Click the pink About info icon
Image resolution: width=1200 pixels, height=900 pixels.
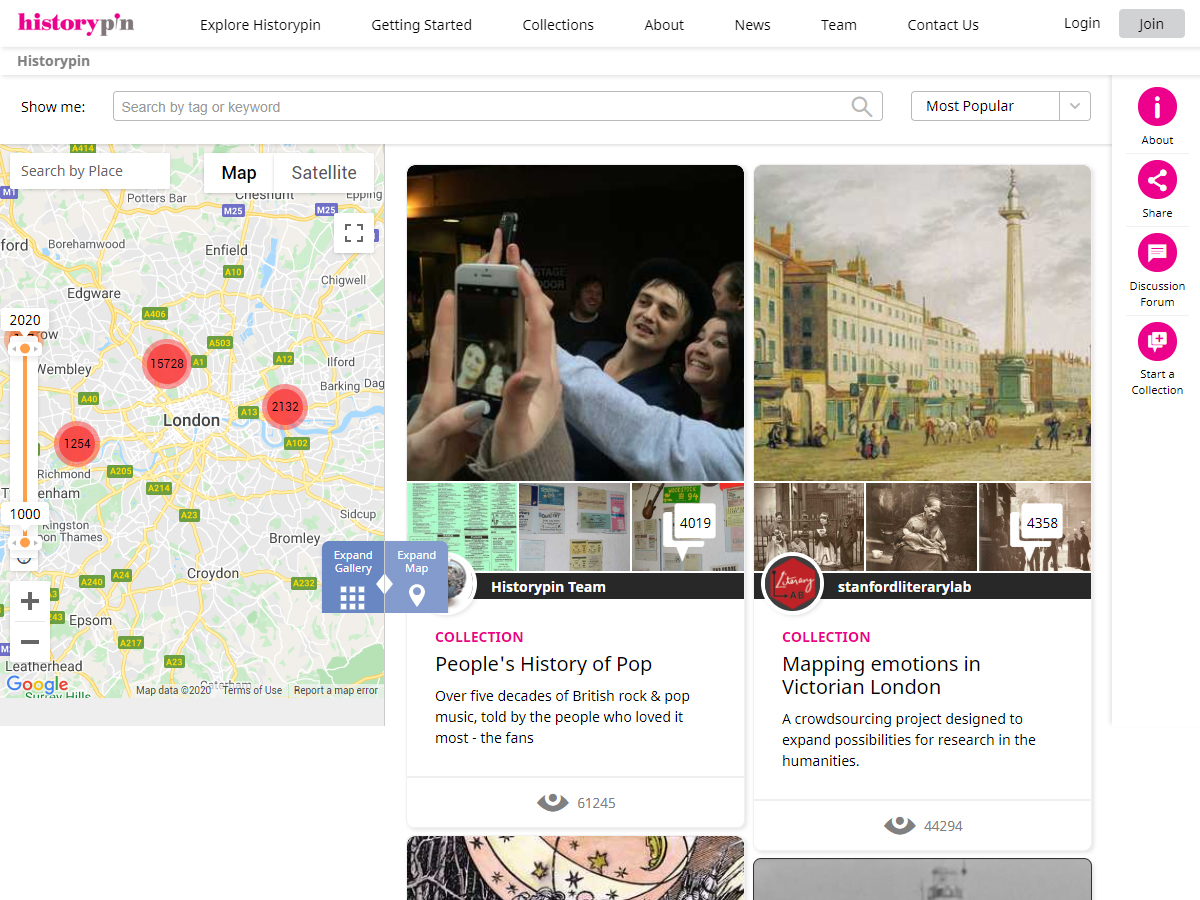(x=1157, y=107)
